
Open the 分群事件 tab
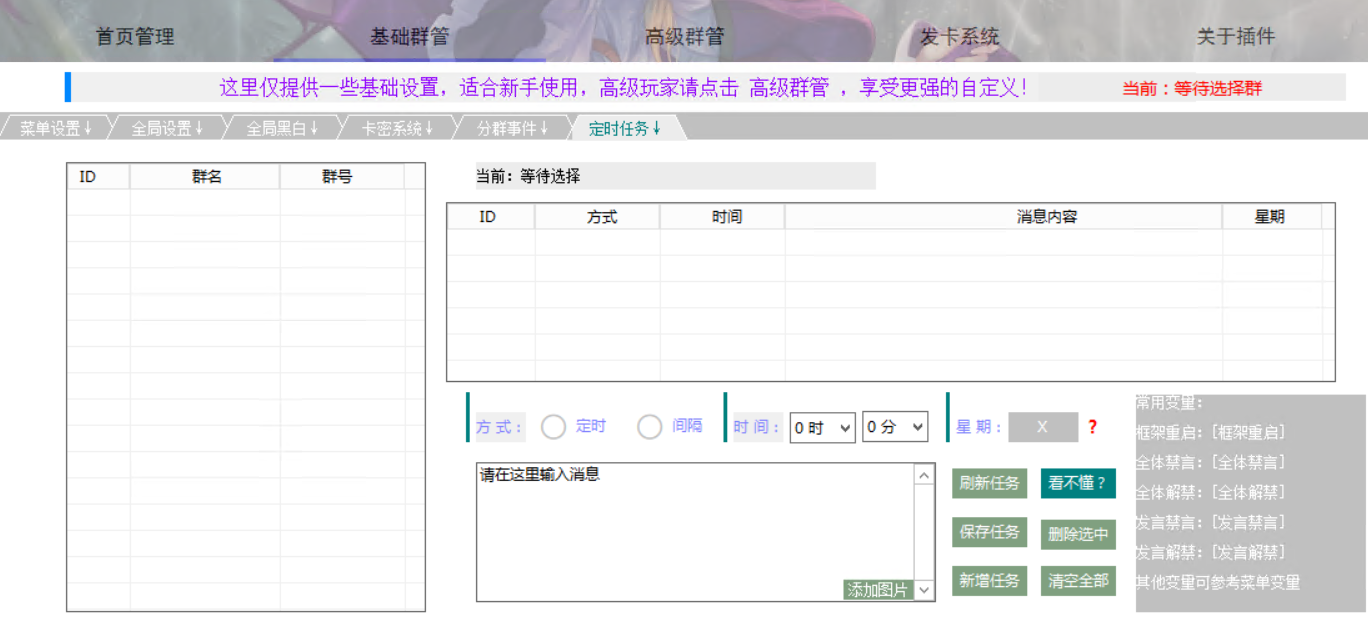[512, 128]
